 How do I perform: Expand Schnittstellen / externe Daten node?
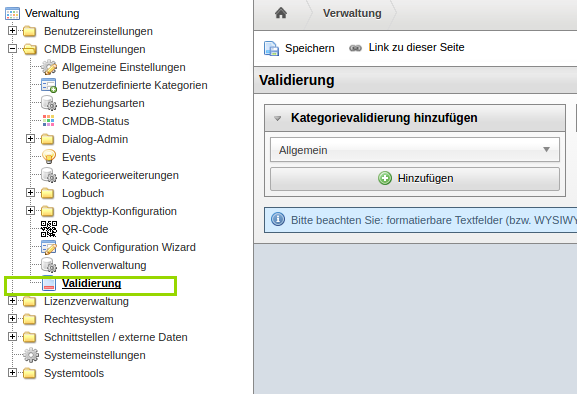pos(12,337)
